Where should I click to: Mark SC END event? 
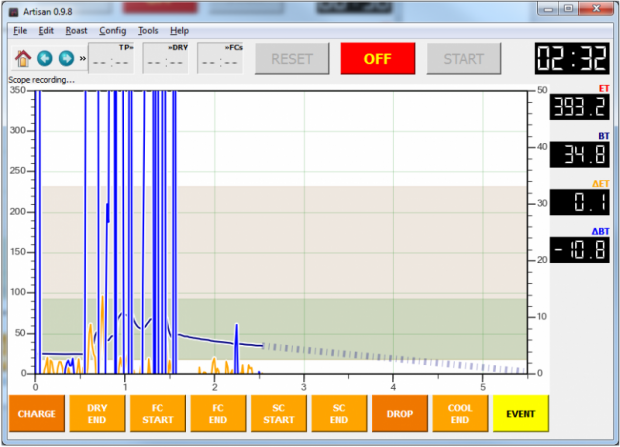click(x=339, y=414)
